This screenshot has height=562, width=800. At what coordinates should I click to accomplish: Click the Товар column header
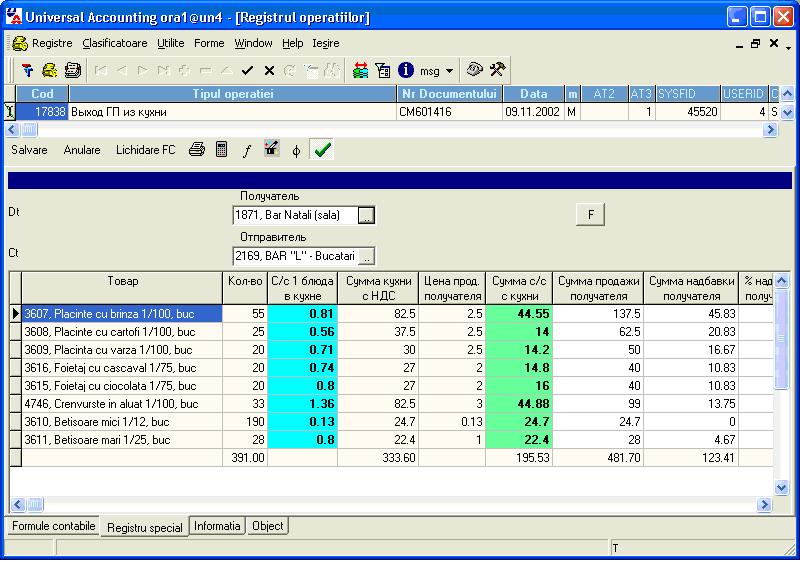point(122,288)
